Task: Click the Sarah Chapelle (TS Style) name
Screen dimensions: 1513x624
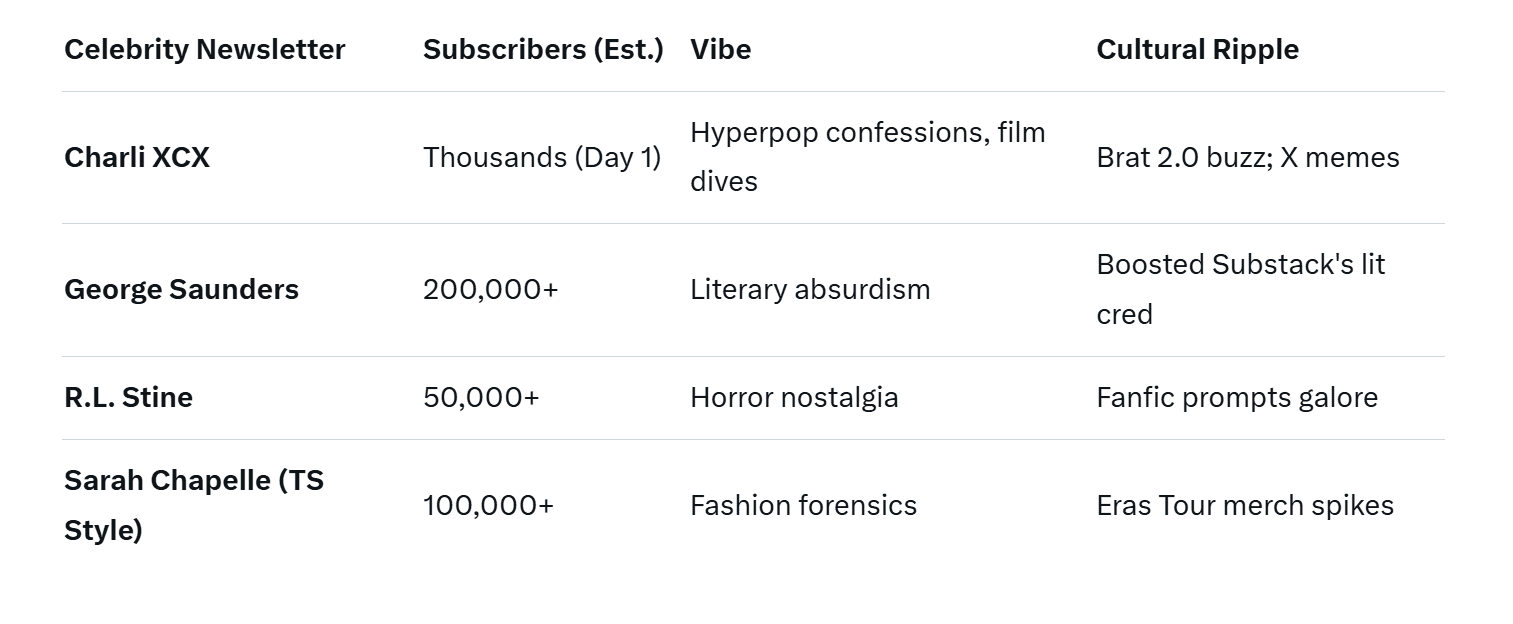Action: (x=193, y=505)
